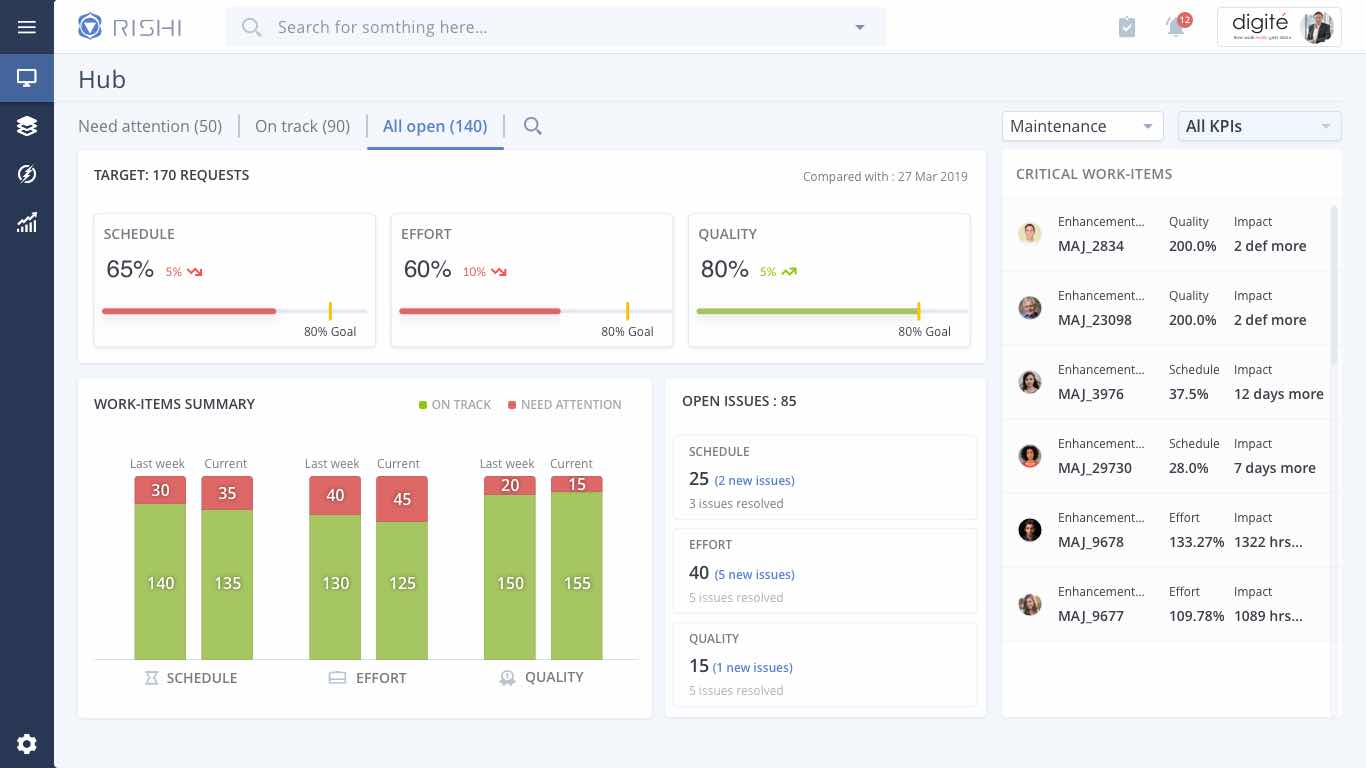Screen dimensions: 1366x768
Task: Click the lightning bolt sidebar icon
Action: (27, 174)
